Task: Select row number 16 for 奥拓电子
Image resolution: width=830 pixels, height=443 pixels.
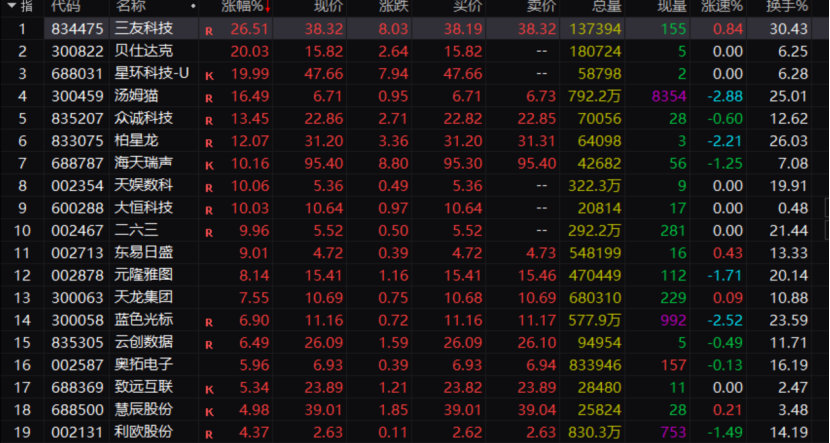Action: click(x=22, y=365)
